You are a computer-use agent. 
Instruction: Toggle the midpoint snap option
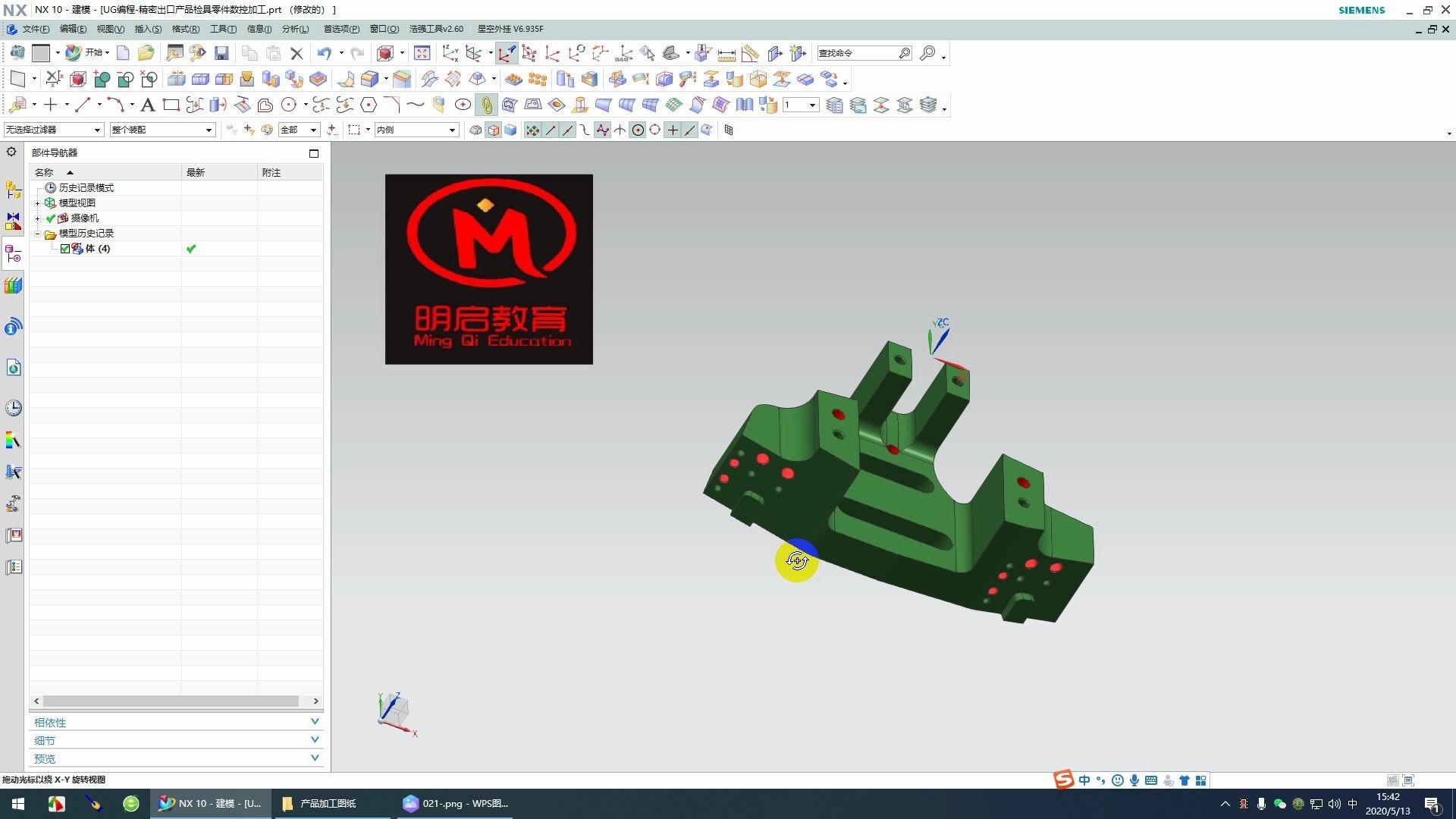click(567, 130)
